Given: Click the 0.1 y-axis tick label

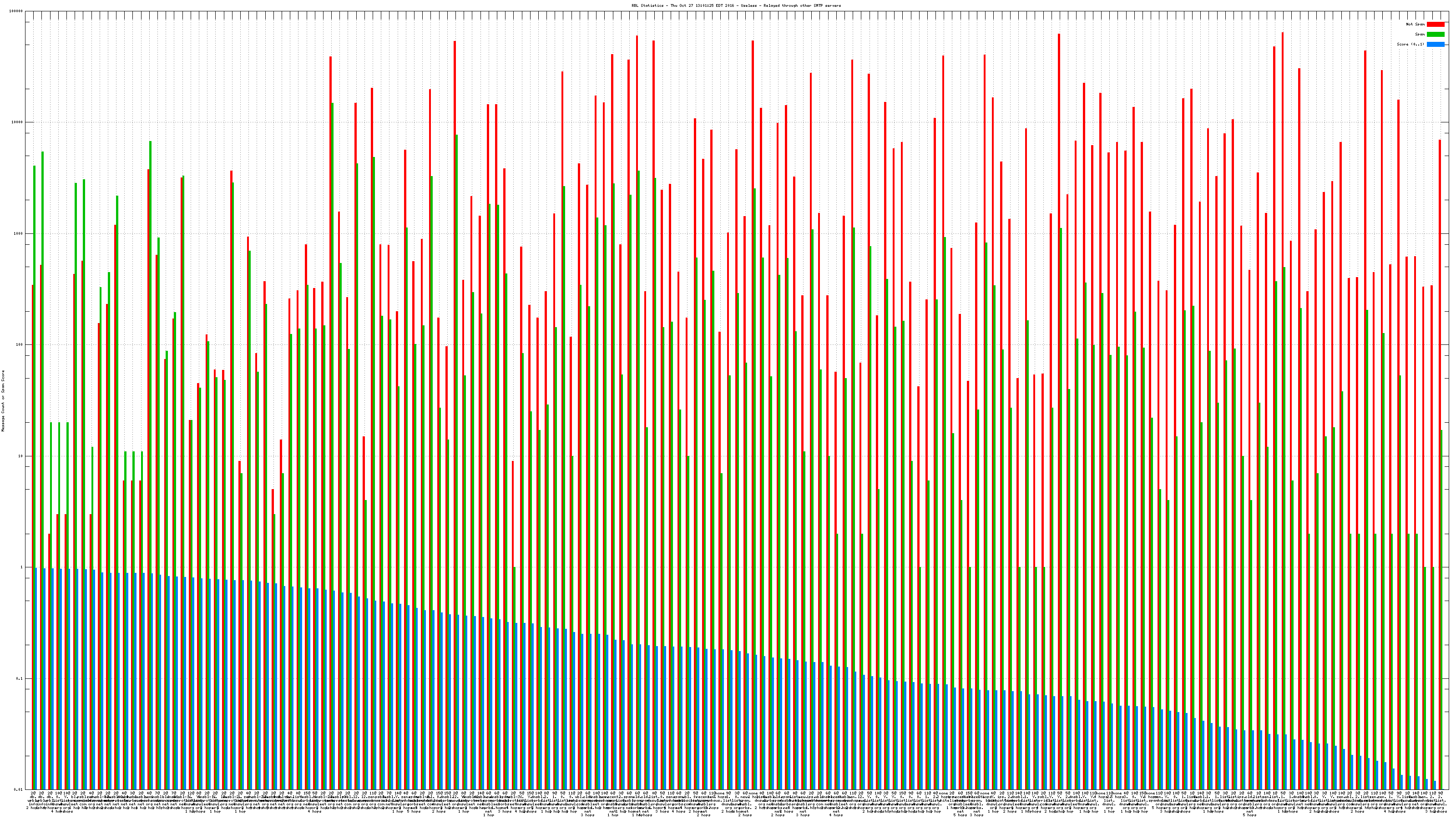Looking at the screenshot, I should click(19, 678).
